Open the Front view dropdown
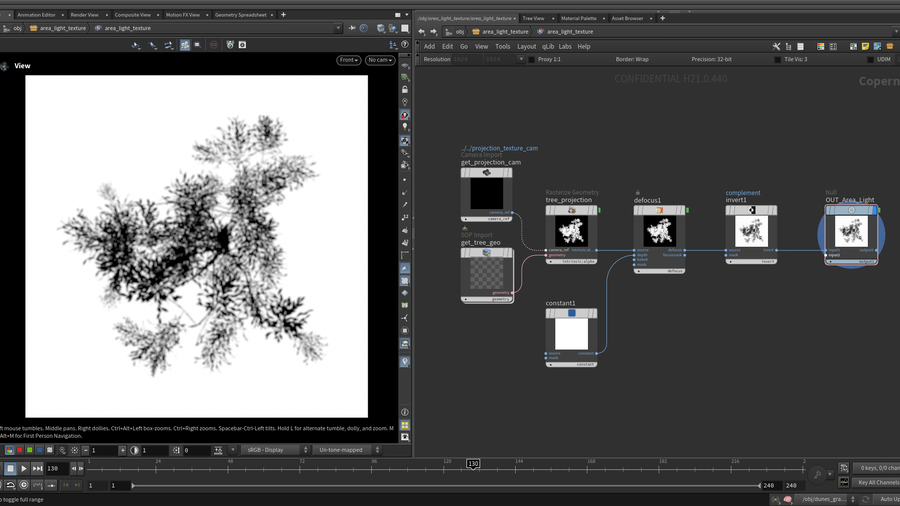 coord(348,60)
